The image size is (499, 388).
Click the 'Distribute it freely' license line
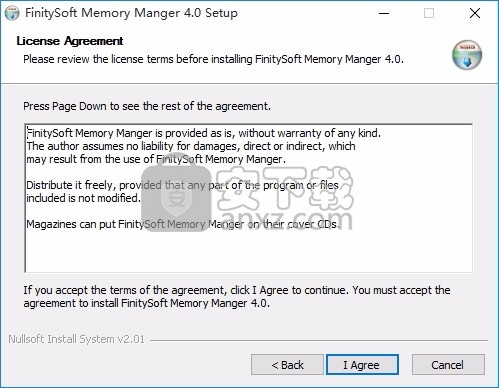click(182, 185)
